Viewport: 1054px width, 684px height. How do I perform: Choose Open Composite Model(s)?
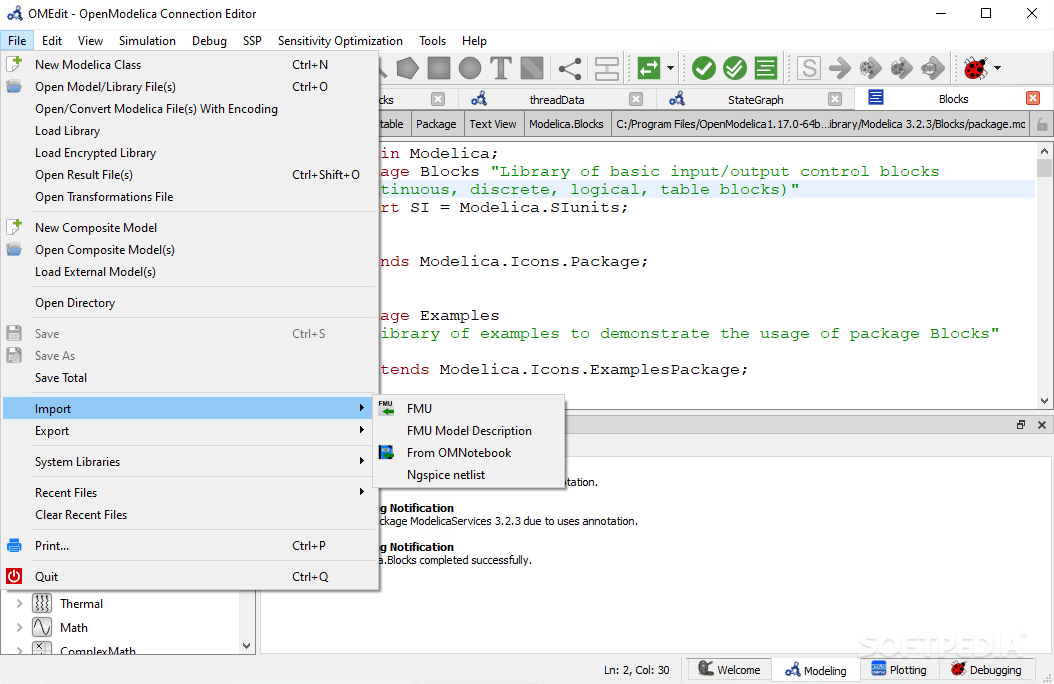tap(188, 250)
